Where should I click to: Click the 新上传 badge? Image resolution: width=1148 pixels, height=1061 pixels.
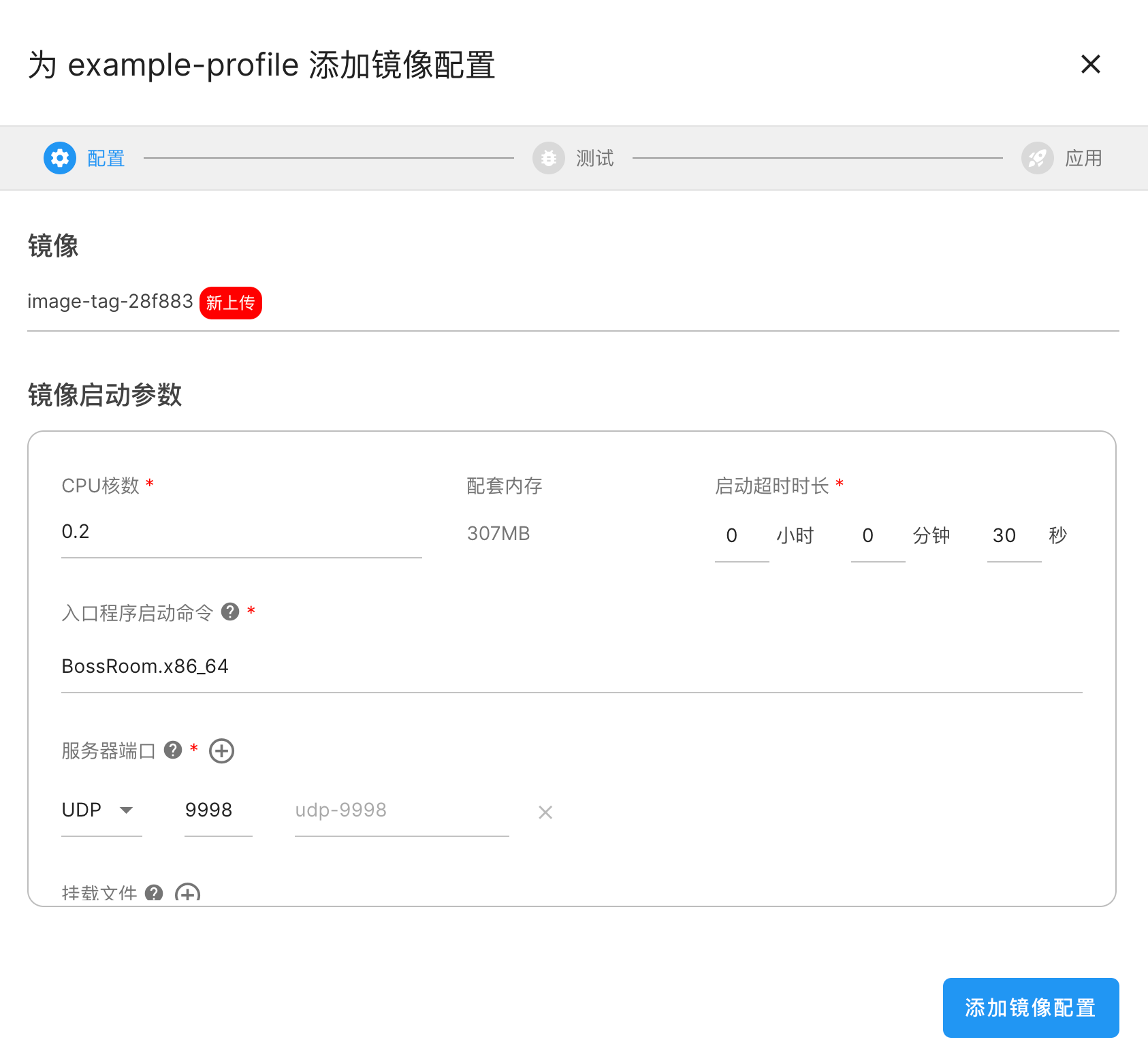click(230, 302)
